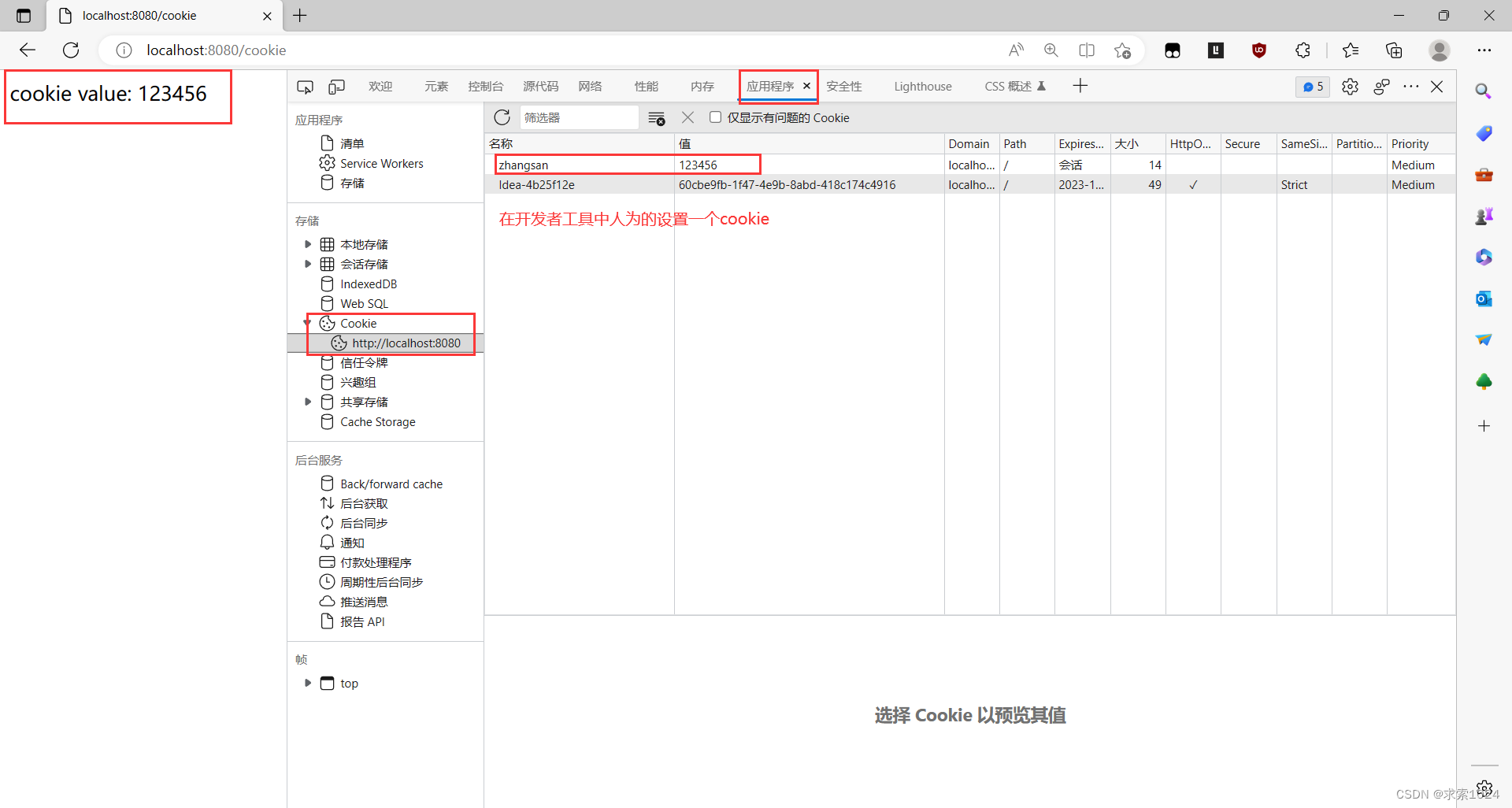The image size is (1512, 808).
Task: Open the Outlook icon in Edge sidebar
Action: (1484, 298)
